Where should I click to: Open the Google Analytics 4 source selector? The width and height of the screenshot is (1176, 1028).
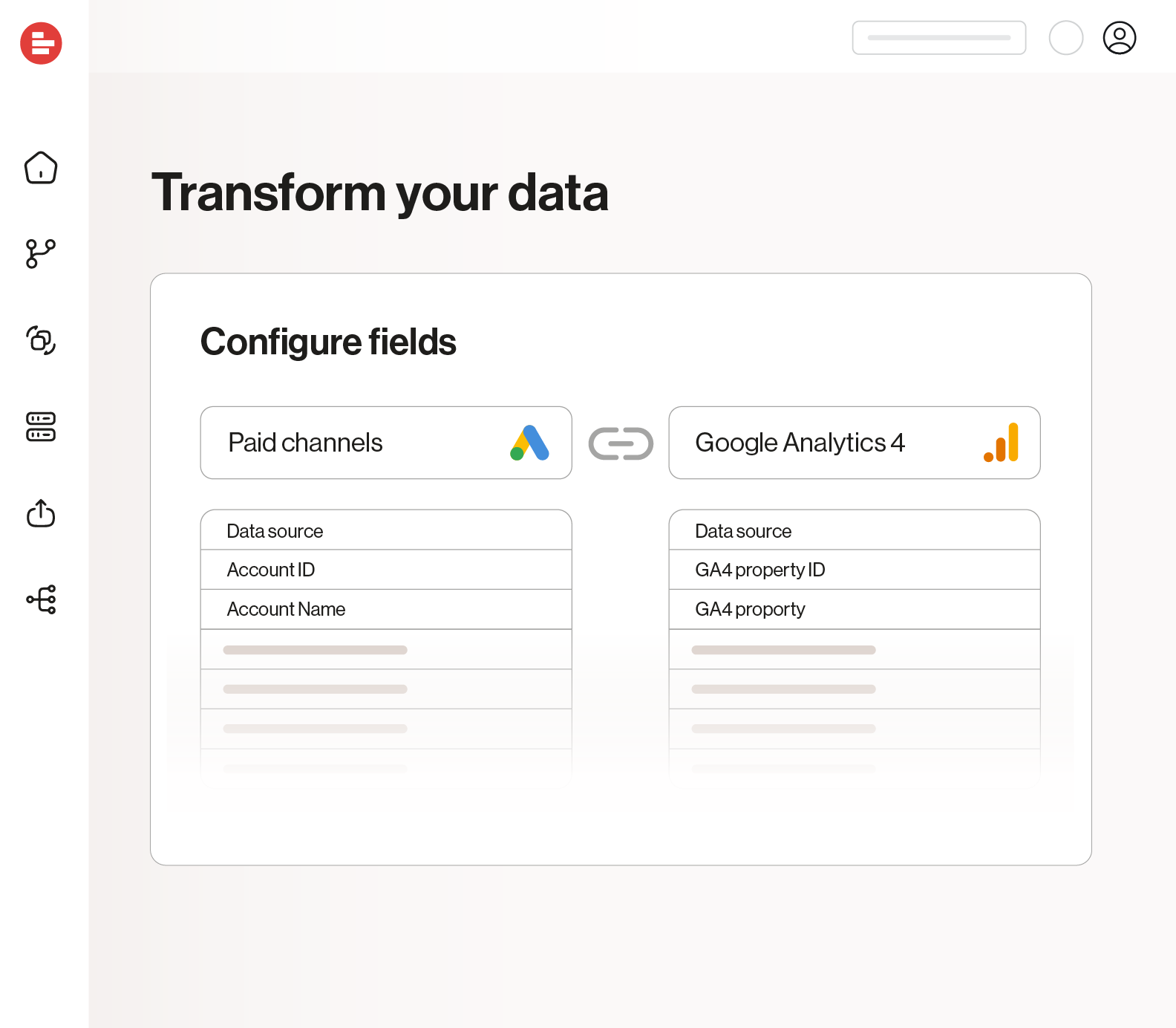point(854,443)
